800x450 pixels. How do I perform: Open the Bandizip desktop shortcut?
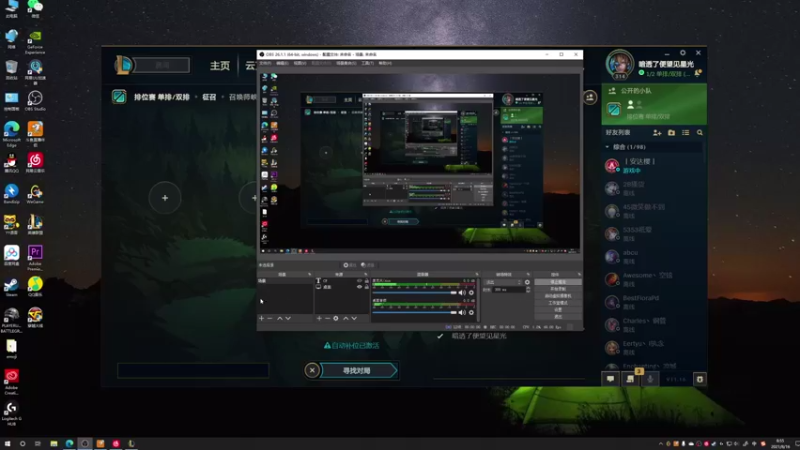[11, 194]
